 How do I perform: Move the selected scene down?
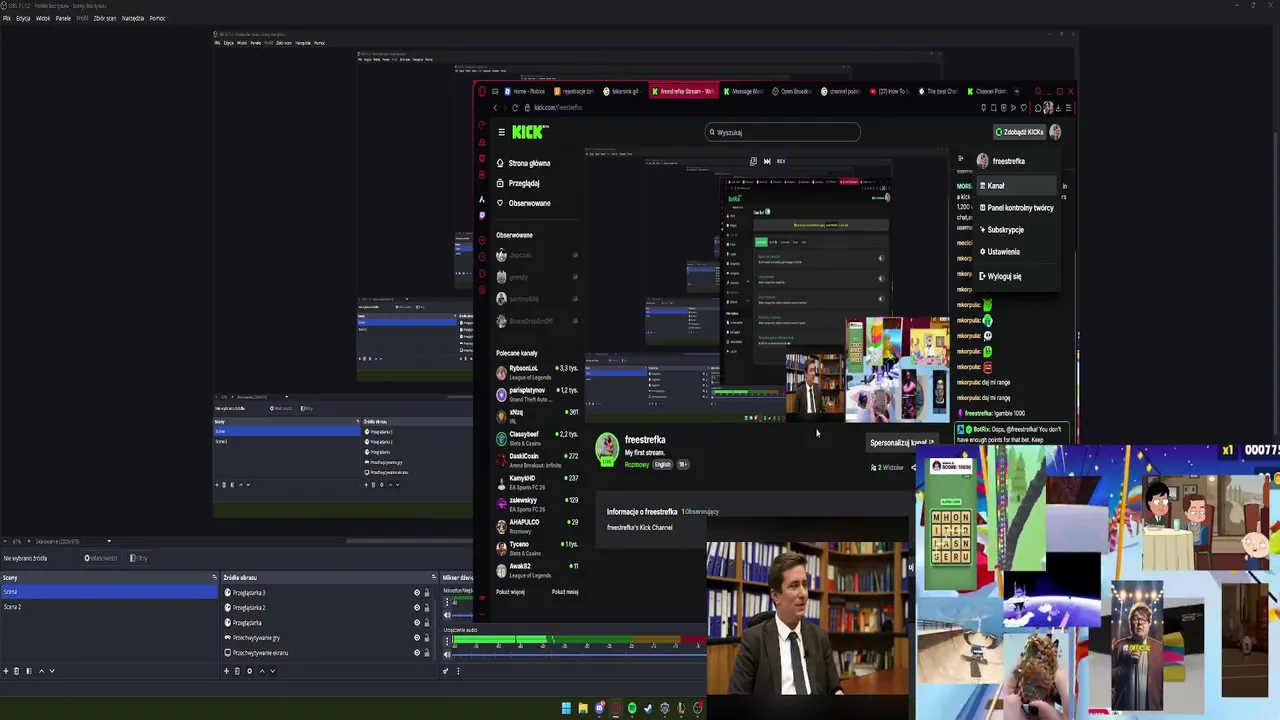52,671
